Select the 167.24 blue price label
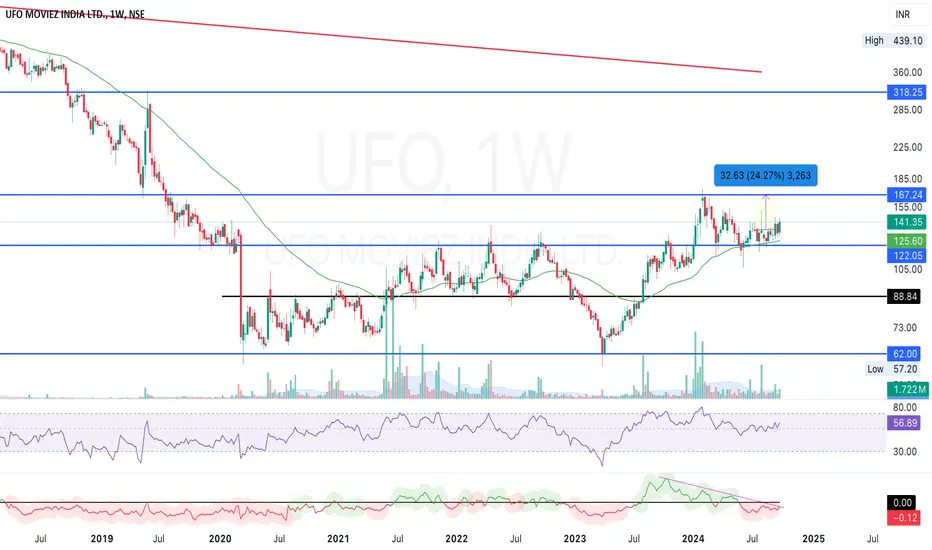932x550 pixels. (x=906, y=194)
